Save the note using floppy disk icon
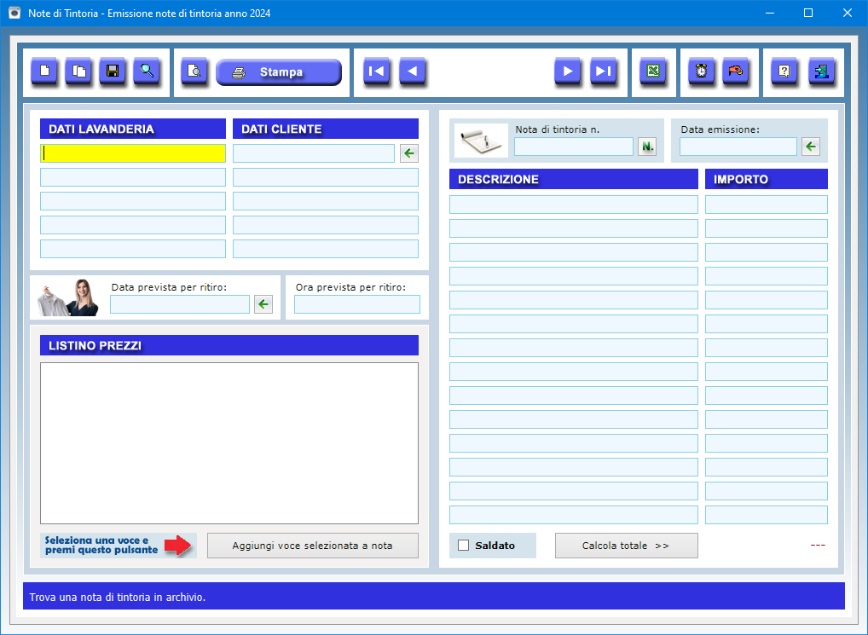Image resolution: width=868 pixels, height=635 pixels. [113, 71]
